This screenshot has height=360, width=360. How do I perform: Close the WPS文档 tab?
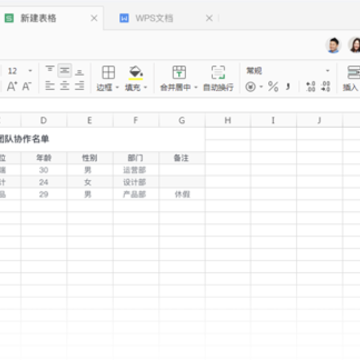click(x=209, y=18)
